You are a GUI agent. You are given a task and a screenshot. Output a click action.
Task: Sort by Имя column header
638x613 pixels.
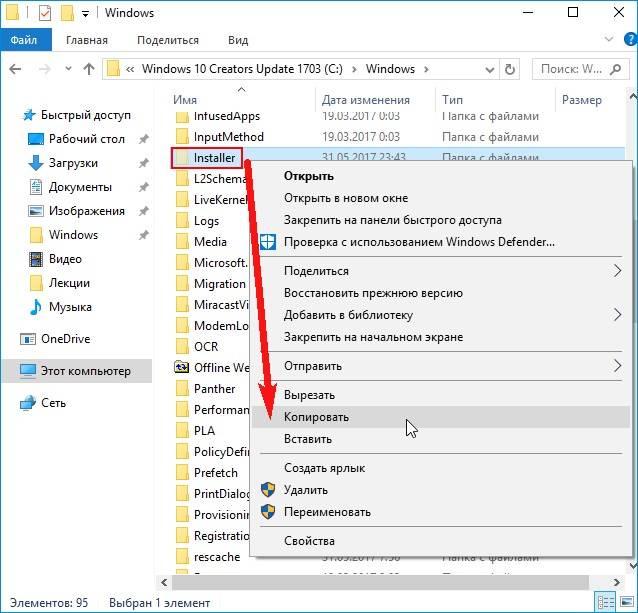coord(185,100)
